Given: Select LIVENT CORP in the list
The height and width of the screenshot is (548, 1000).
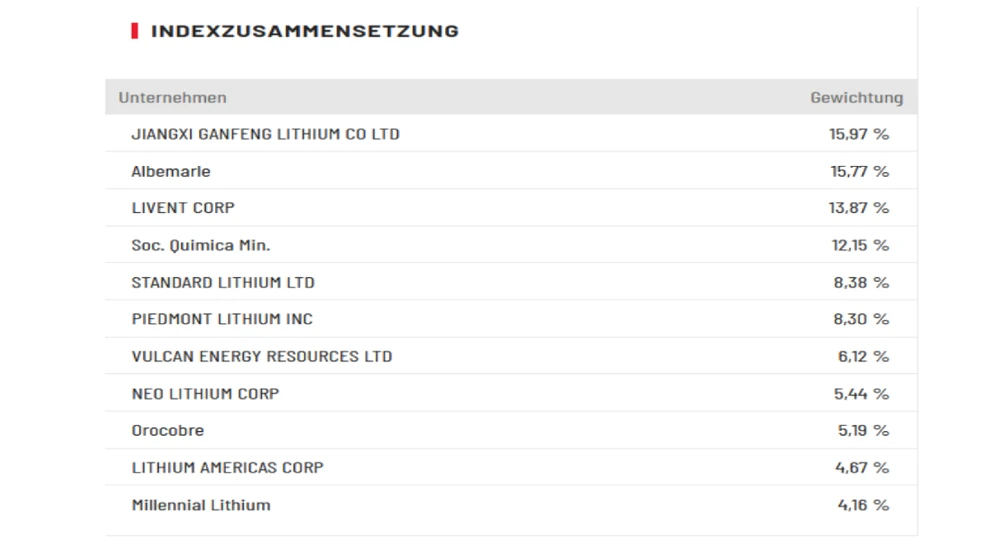Looking at the screenshot, I should coord(183,208).
